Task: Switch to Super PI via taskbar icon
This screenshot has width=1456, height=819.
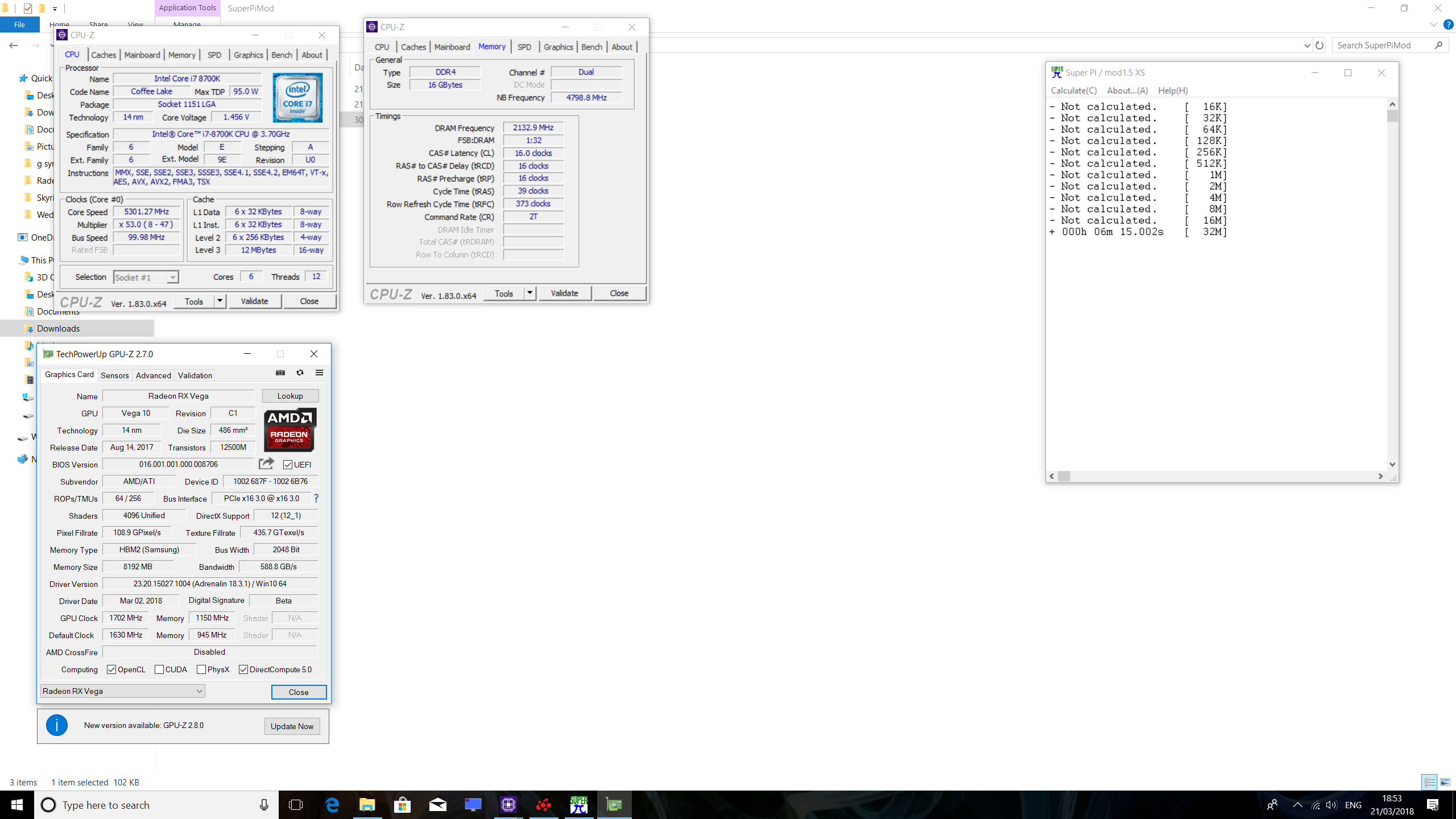Action: point(579,805)
